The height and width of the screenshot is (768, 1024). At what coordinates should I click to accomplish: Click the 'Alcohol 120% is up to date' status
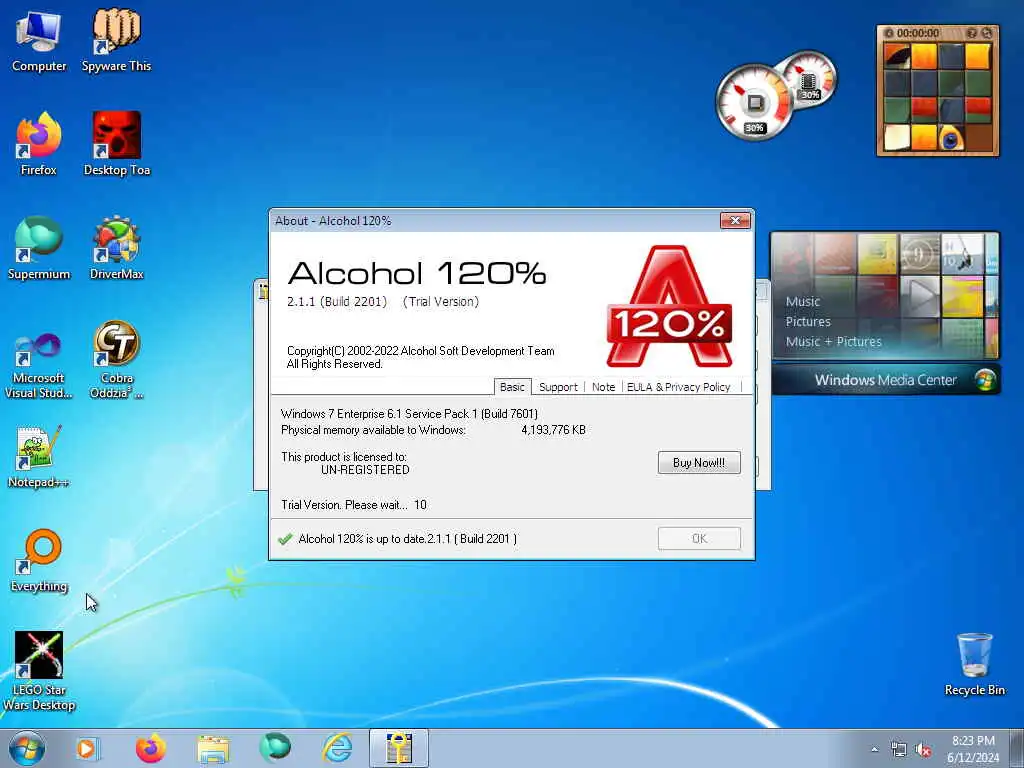408,539
